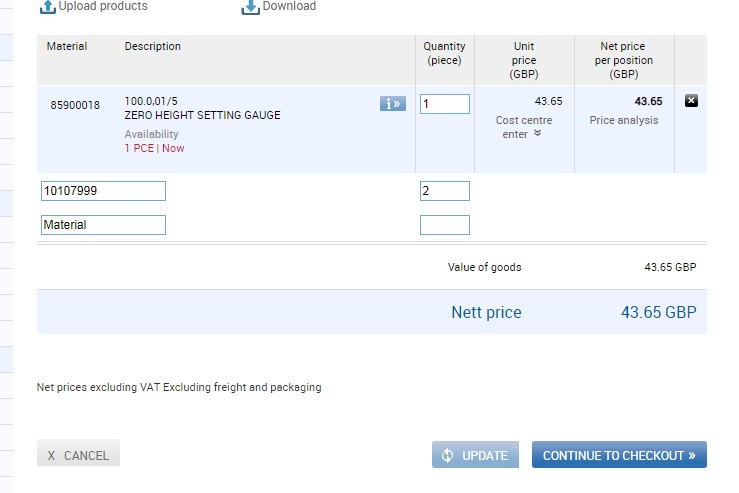Expand the Cost centre enter chevron
This screenshot has width=739, height=493.
pos(537,133)
